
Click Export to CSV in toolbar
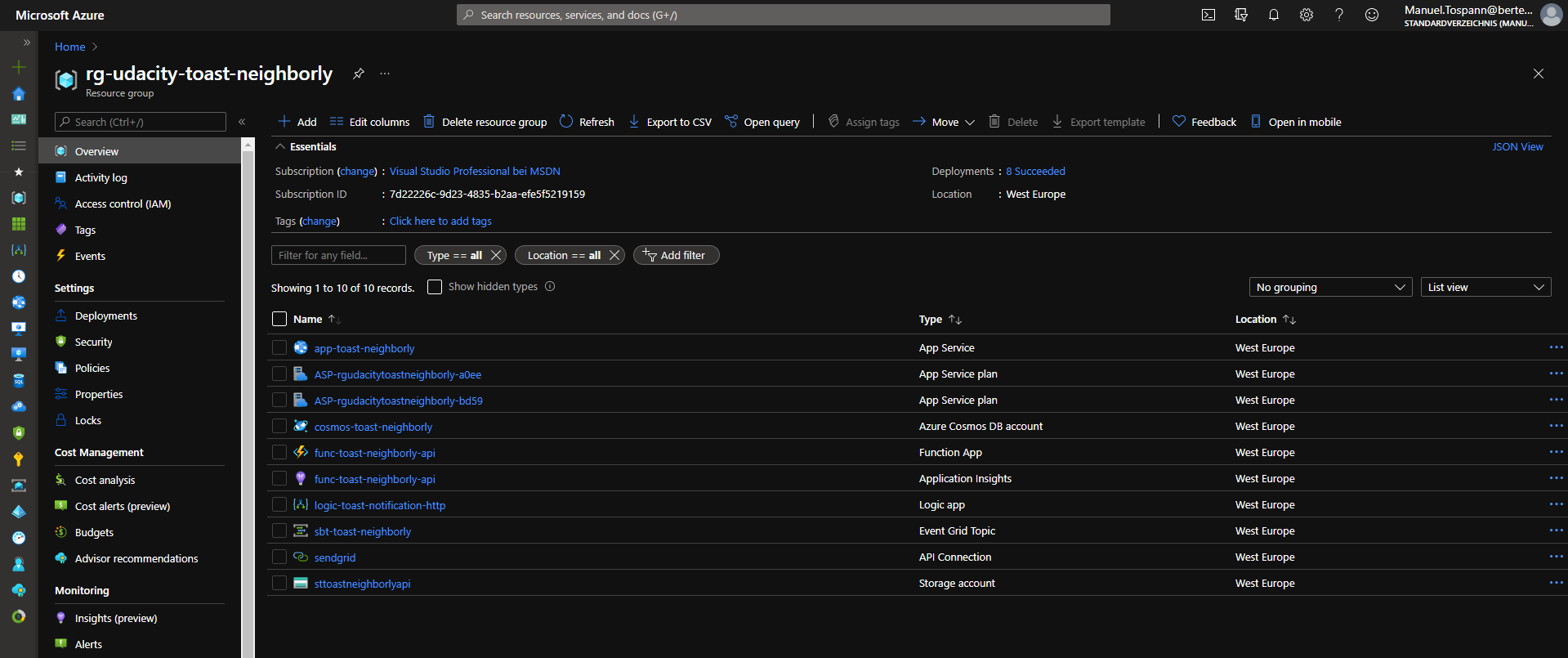(x=670, y=122)
